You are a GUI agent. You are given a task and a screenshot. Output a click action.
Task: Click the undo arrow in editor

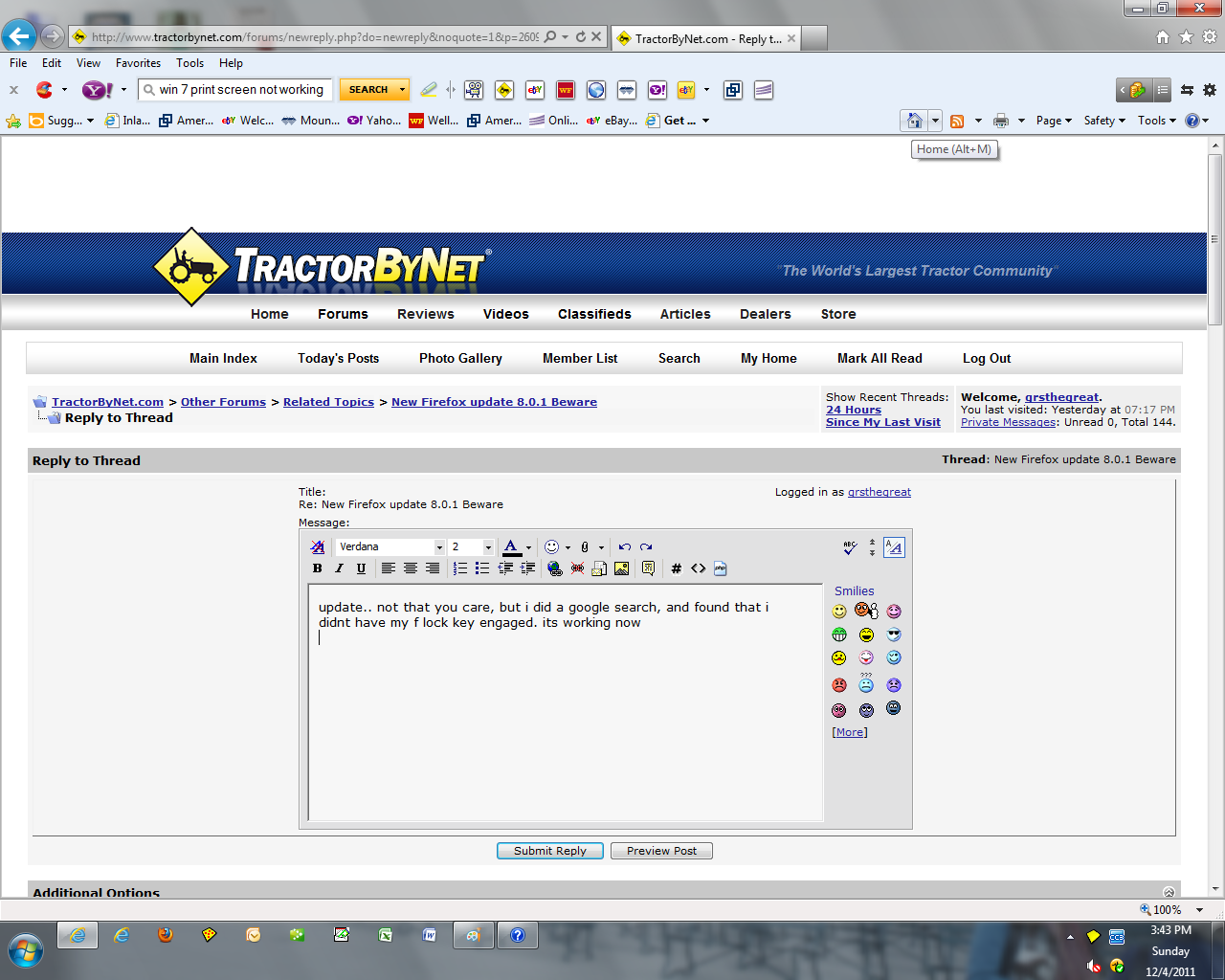coord(625,547)
